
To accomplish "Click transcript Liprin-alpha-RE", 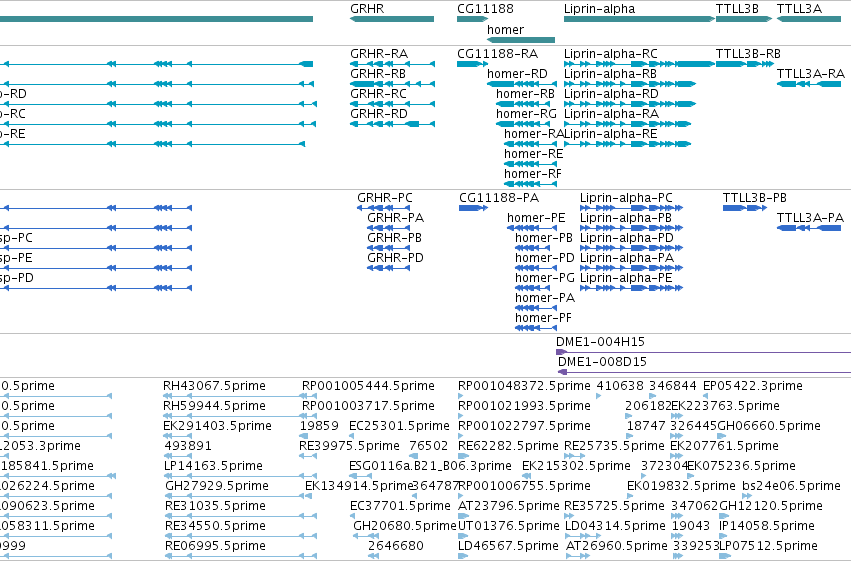I will coord(611,134).
